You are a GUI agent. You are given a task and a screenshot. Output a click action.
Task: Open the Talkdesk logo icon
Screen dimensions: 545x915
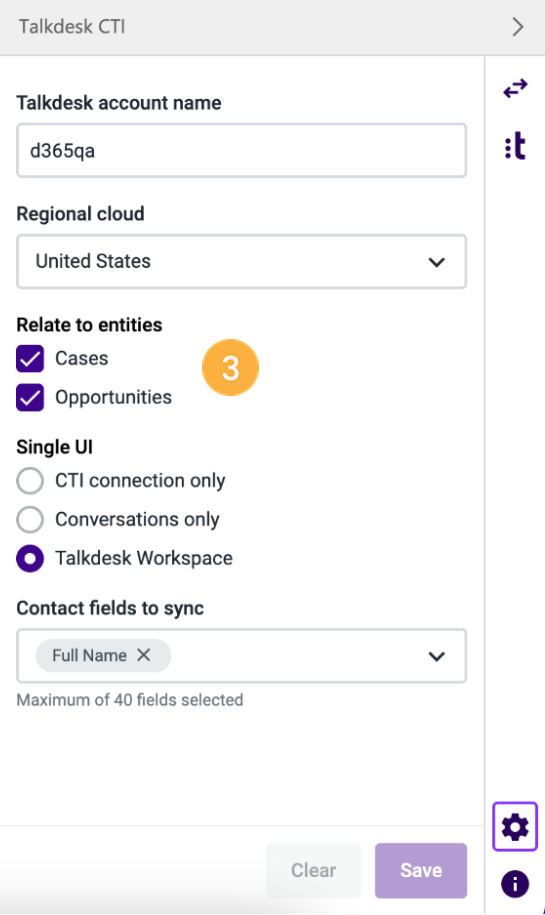[515, 146]
